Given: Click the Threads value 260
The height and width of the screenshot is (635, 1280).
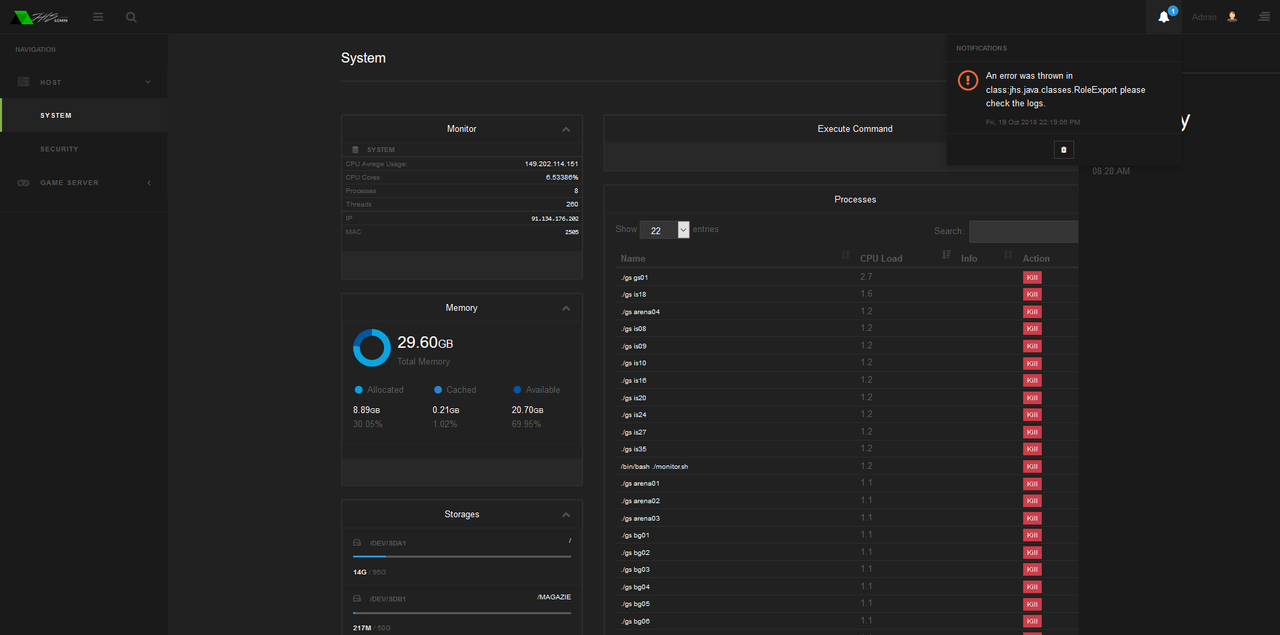Looking at the screenshot, I should click(572, 204).
